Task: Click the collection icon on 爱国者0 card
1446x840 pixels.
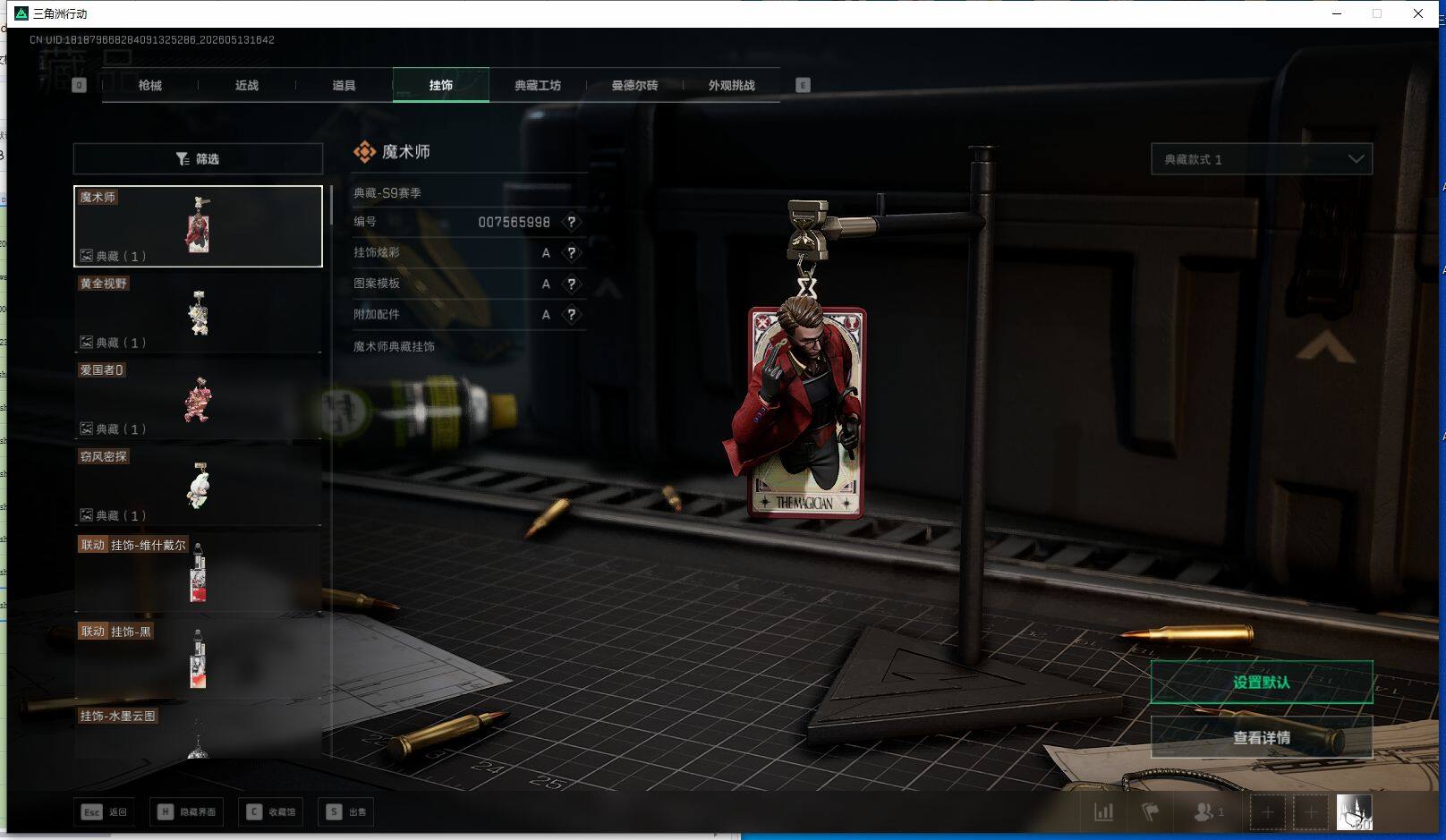Action: (x=87, y=429)
